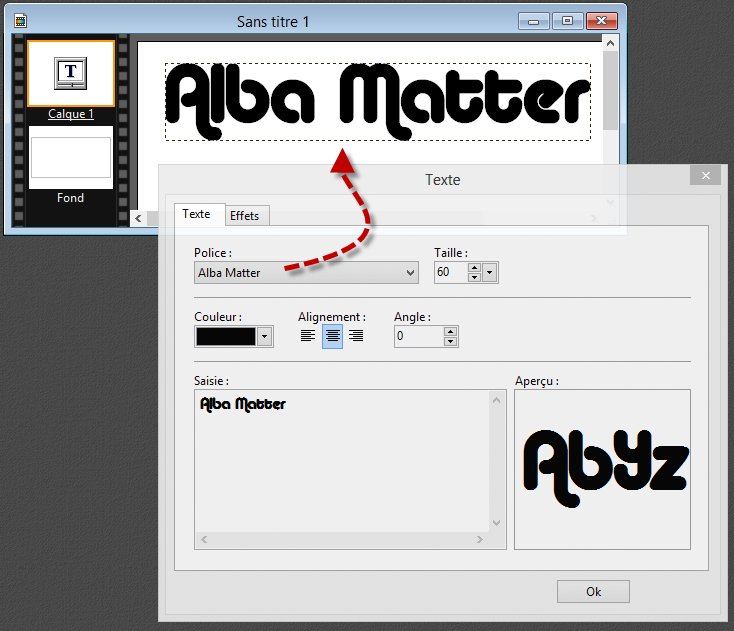734x631 pixels.
Task: Align text to the right
Action: click(x=356, y=336)
